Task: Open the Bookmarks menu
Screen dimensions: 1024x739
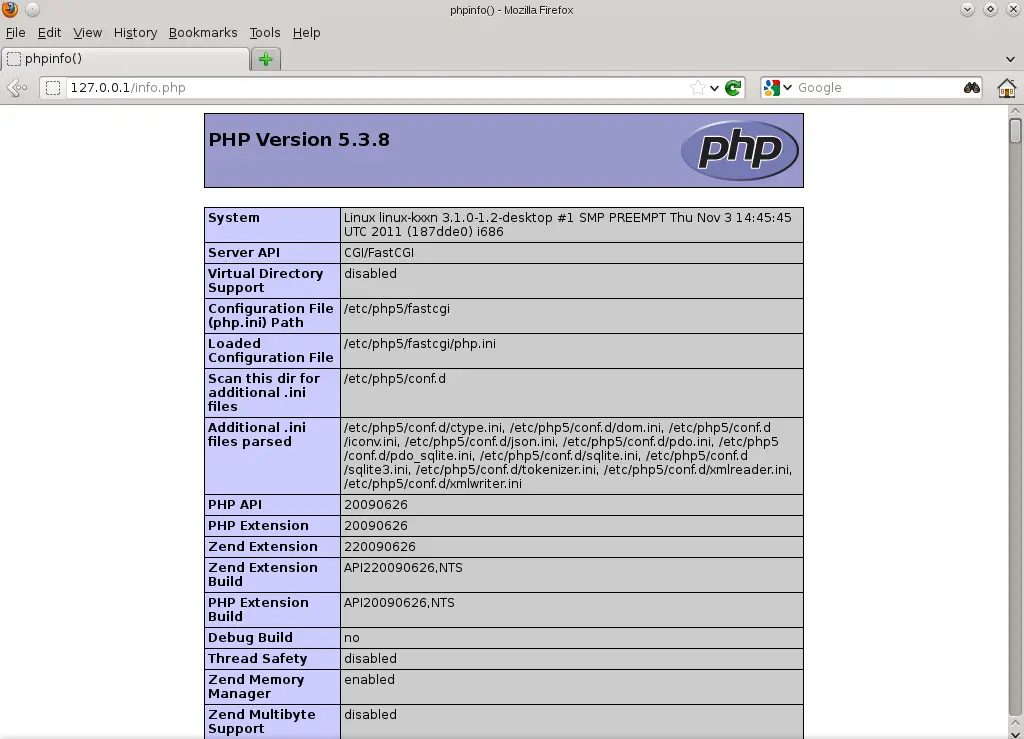Action: pyautogui.click(x=203, y=33)
